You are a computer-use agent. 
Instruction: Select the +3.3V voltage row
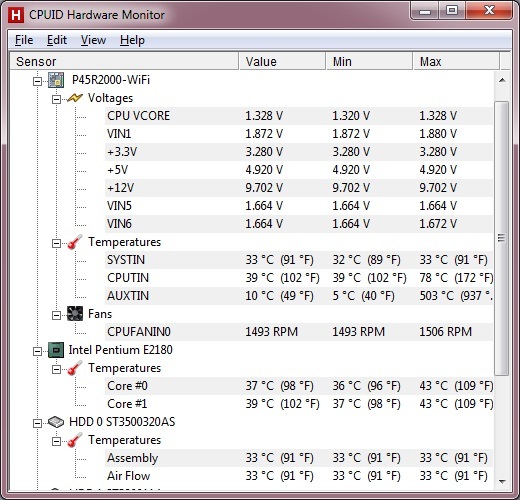(x=299, y=152)
